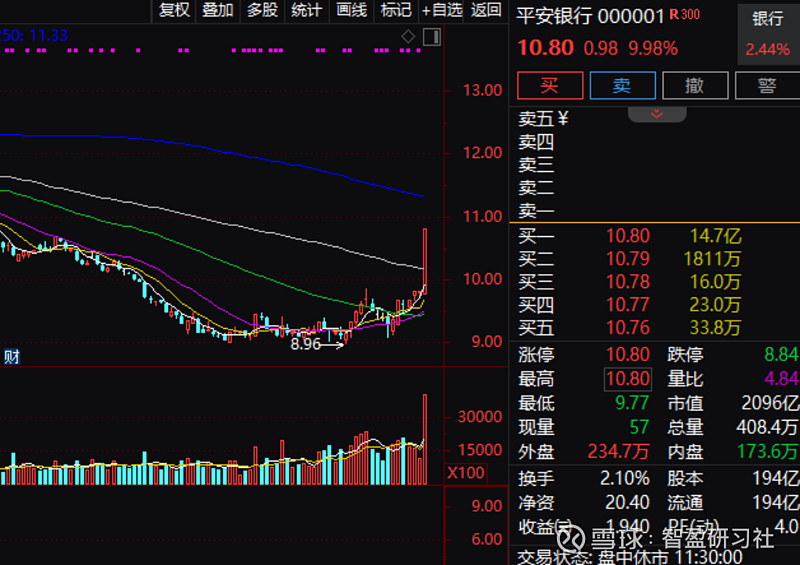Click the 跌停 value 8.84
The height and width of the screenshot is (565, 800).
(x=781, y=354)
